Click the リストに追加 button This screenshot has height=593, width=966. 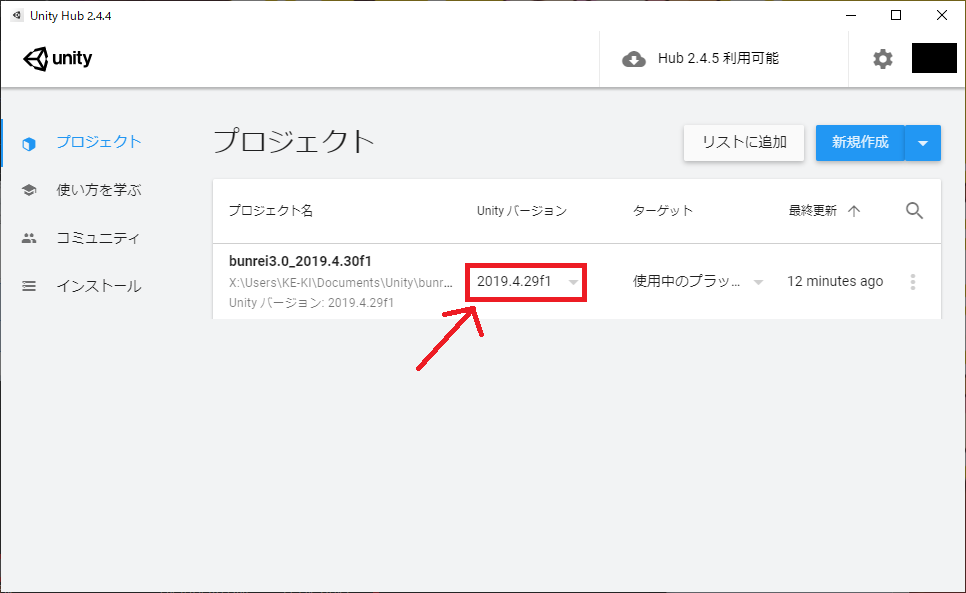click(744, 143)
